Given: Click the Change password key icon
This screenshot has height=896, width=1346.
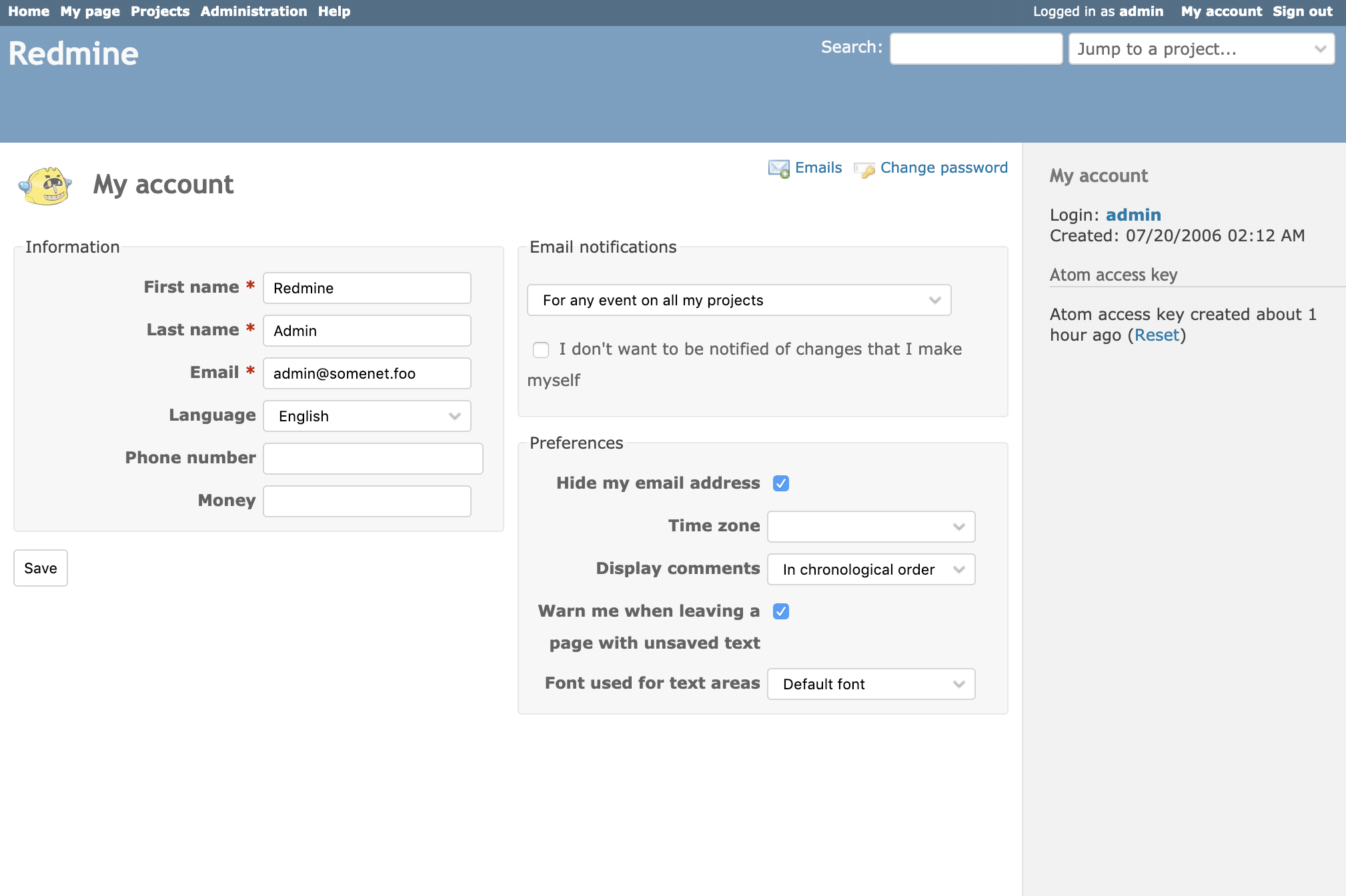Looking at the screenshot, I should pyautogui.click(x=864, y=169).
